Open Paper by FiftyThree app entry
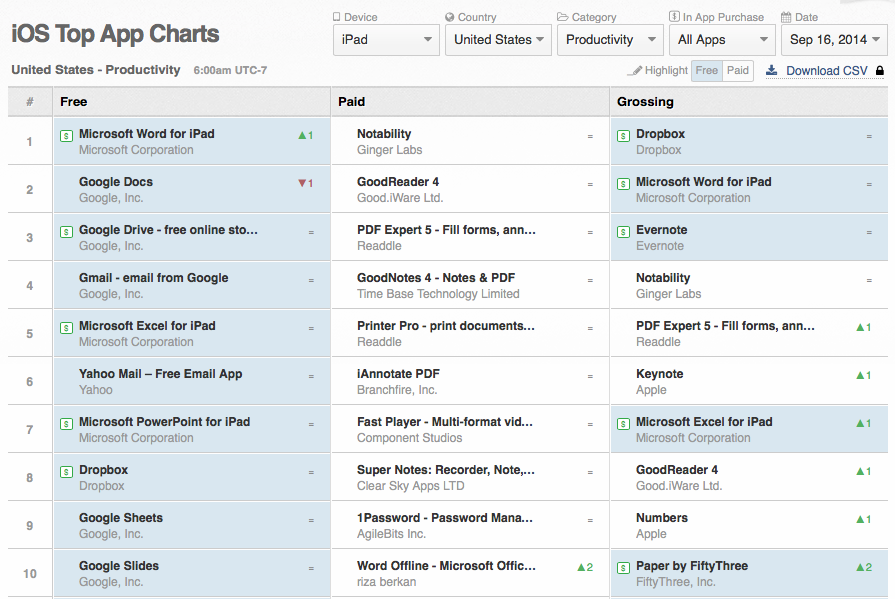895x599 pixels. [x=692, y=565]
